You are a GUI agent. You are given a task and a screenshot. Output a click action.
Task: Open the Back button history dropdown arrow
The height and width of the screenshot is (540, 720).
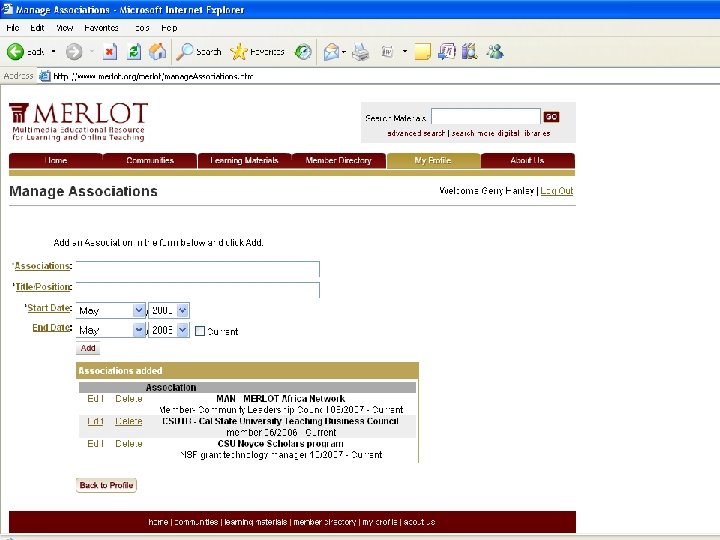tap(53, 51)
